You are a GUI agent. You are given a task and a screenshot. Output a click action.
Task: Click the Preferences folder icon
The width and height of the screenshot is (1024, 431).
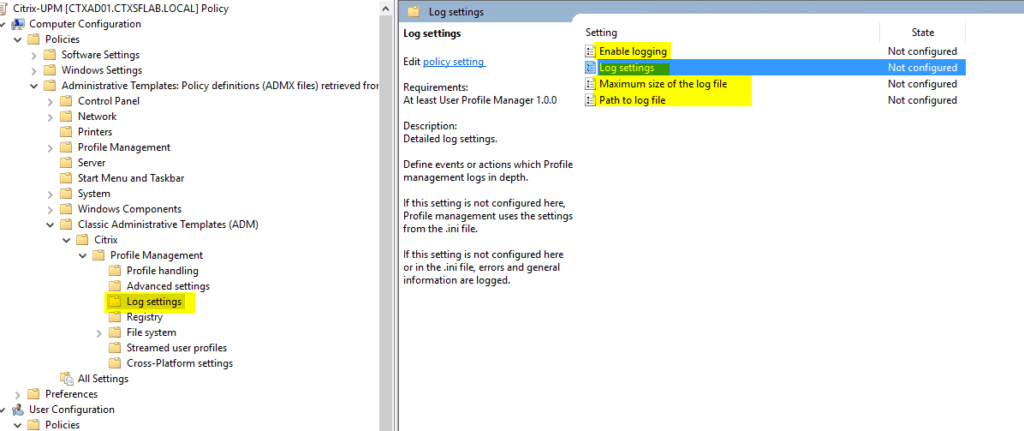[x=33, y=394]
